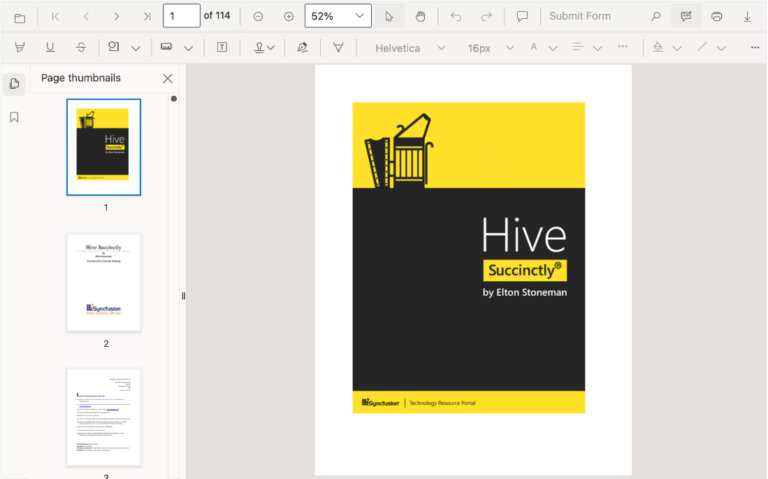Select the Strikethrough annotation tool
The height and width of the screenshot is (479, 768).
coord(81,48)
